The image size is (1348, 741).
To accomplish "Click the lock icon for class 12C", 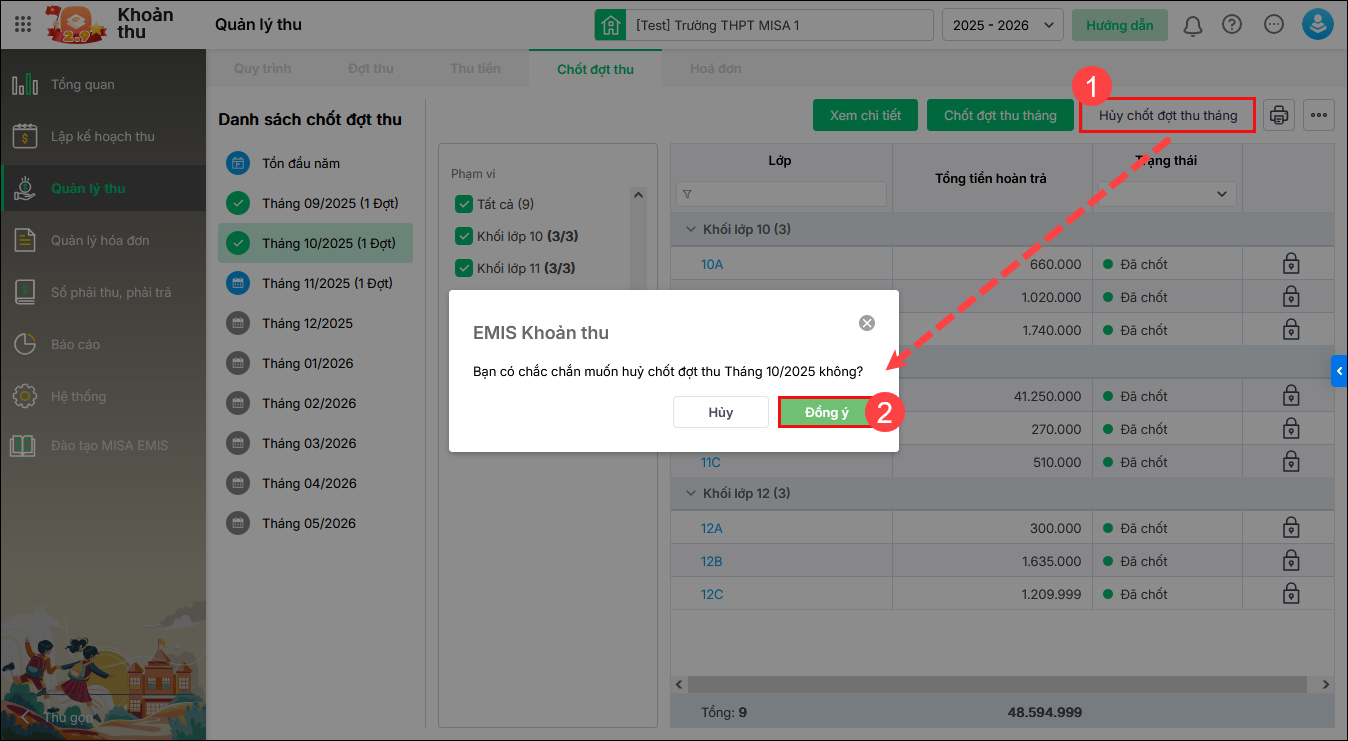I will click(x=1291, y=594).
